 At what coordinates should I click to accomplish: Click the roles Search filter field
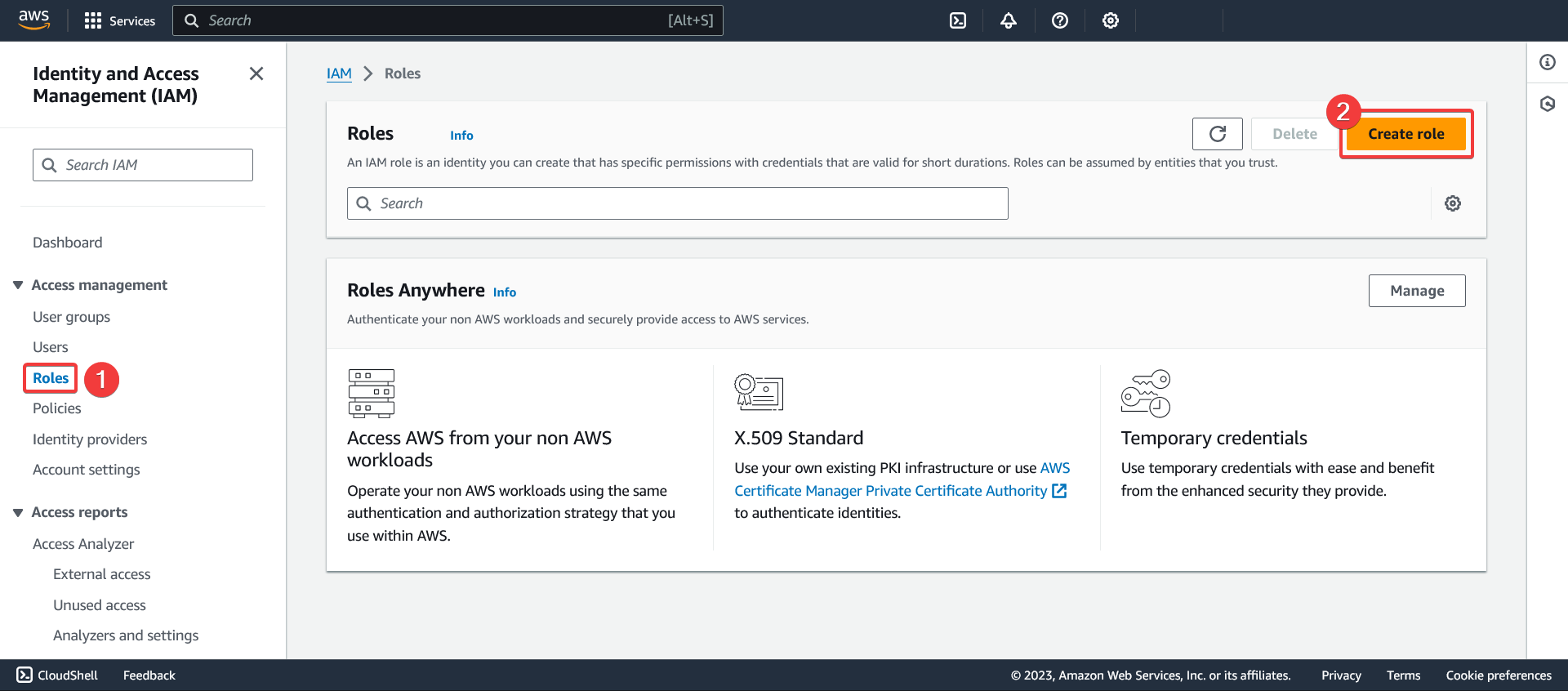[678, 203]
